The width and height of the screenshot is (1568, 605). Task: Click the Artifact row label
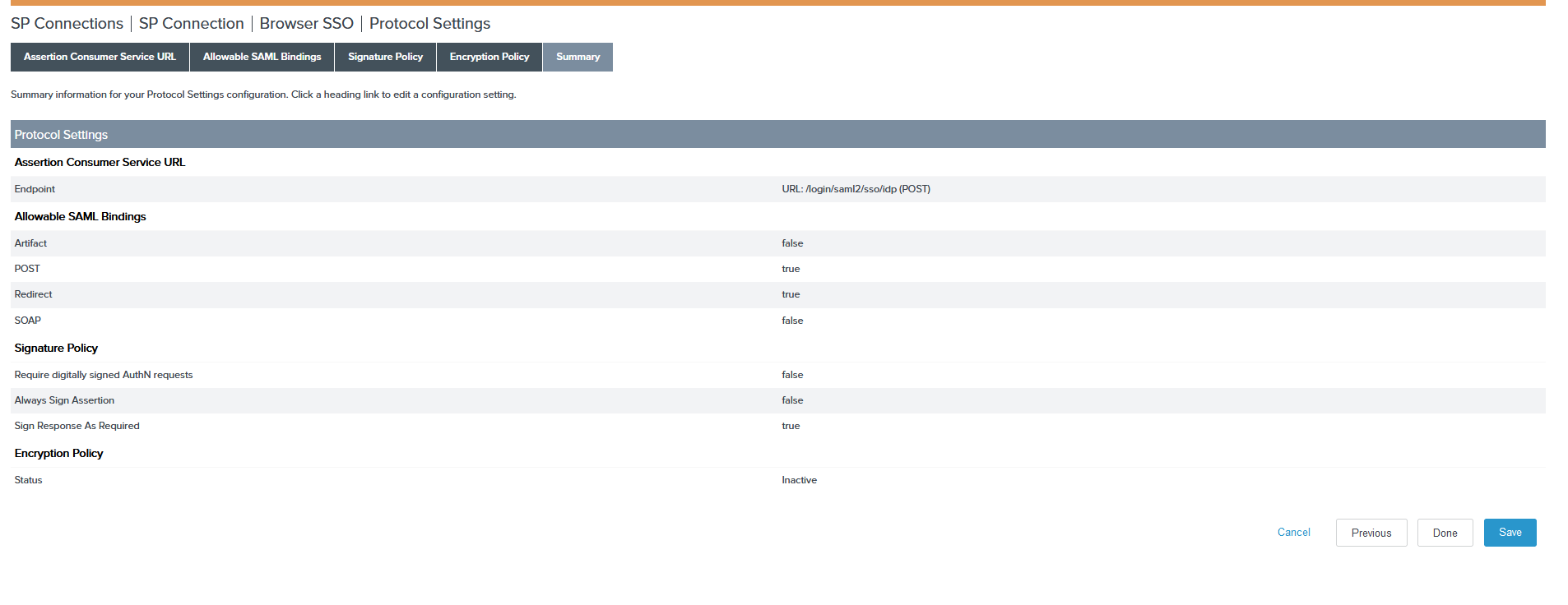pos(30,243)
